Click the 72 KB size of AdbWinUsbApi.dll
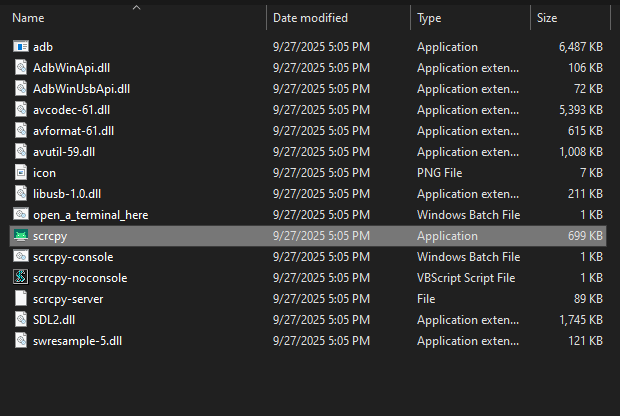Viewport: 620px width, 416px height. click(588, 89)
